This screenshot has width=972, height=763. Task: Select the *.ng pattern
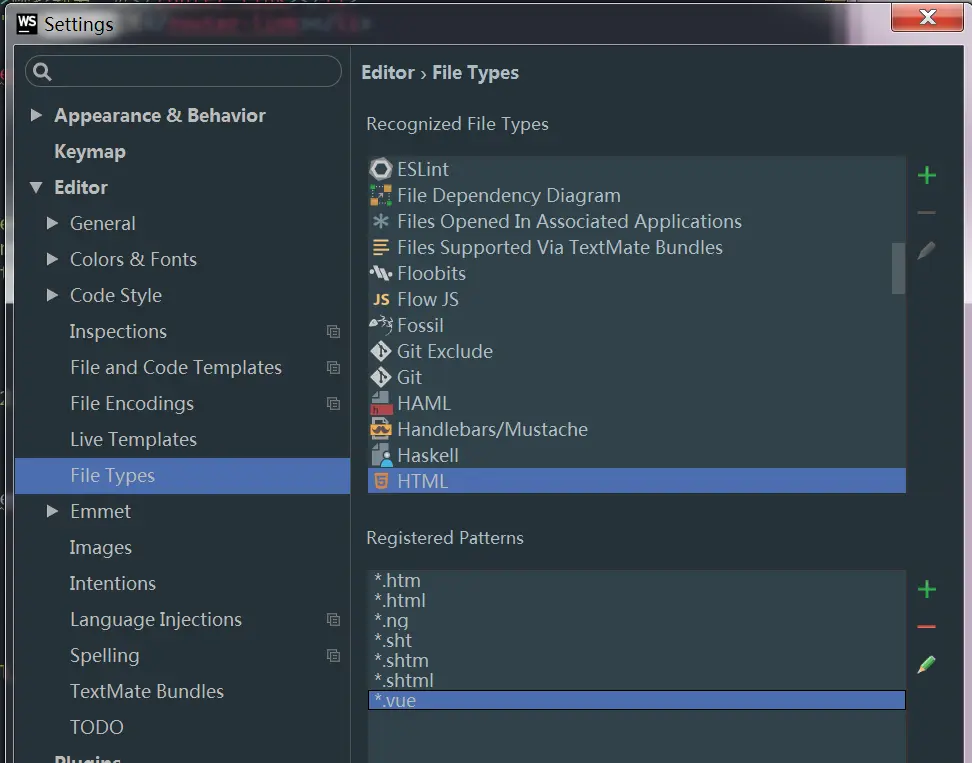(x=637, y=620)
